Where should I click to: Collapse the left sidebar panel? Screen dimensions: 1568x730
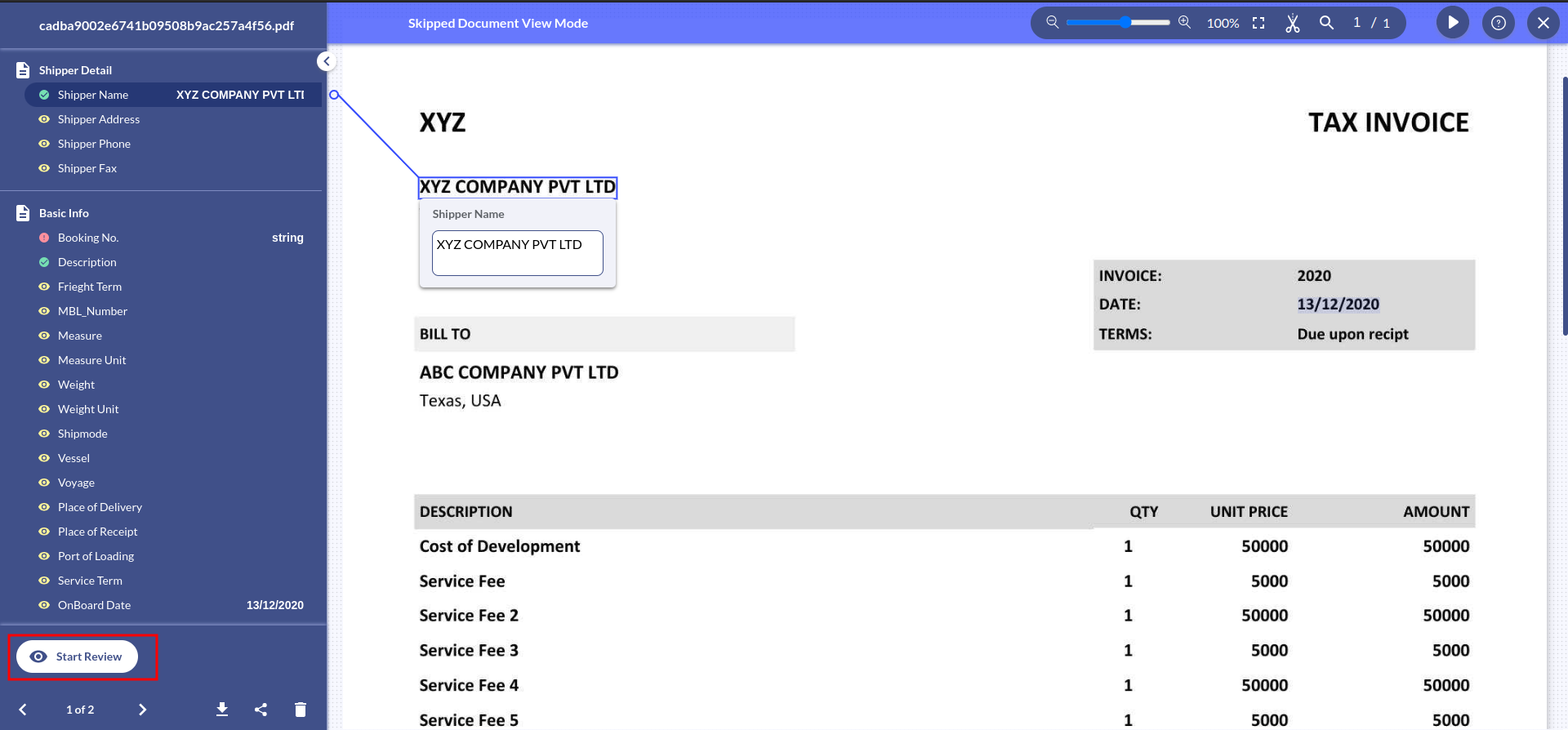point(326,61)
